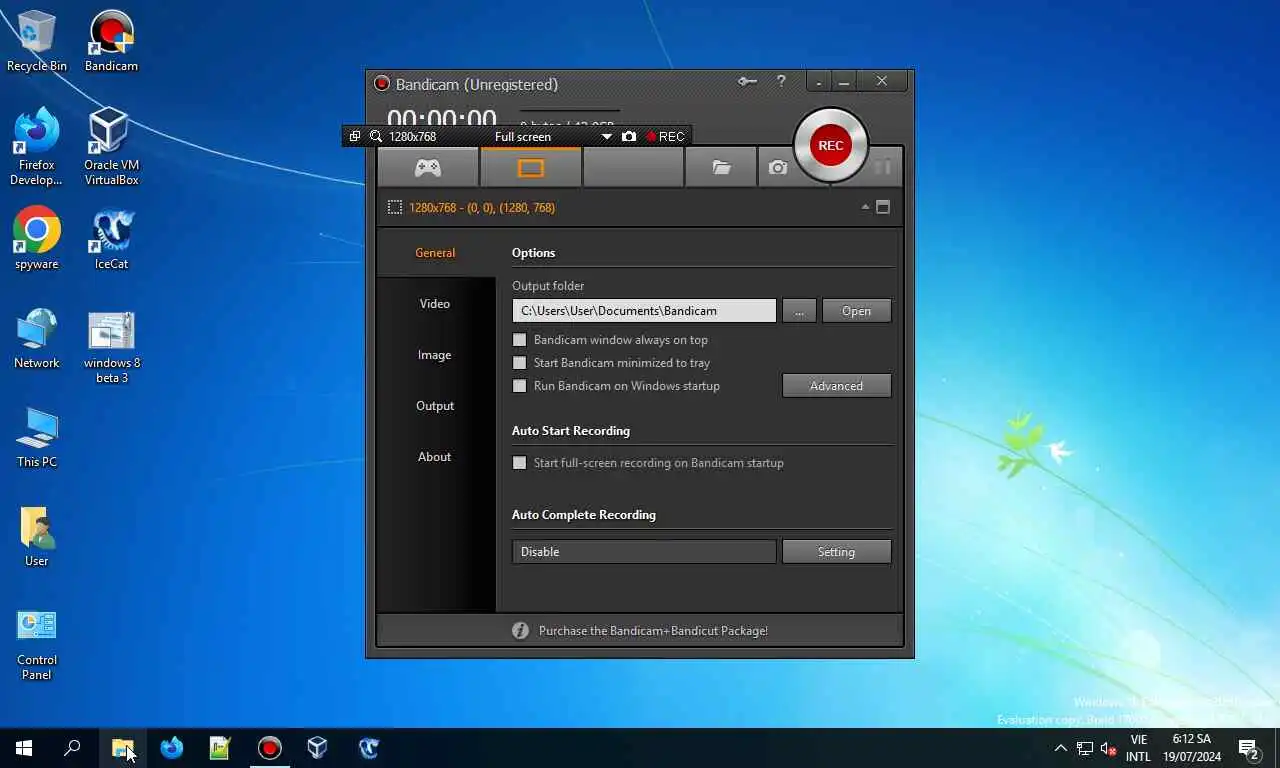Select the Bandicam desktop shortcut

(x=111, y=42)
